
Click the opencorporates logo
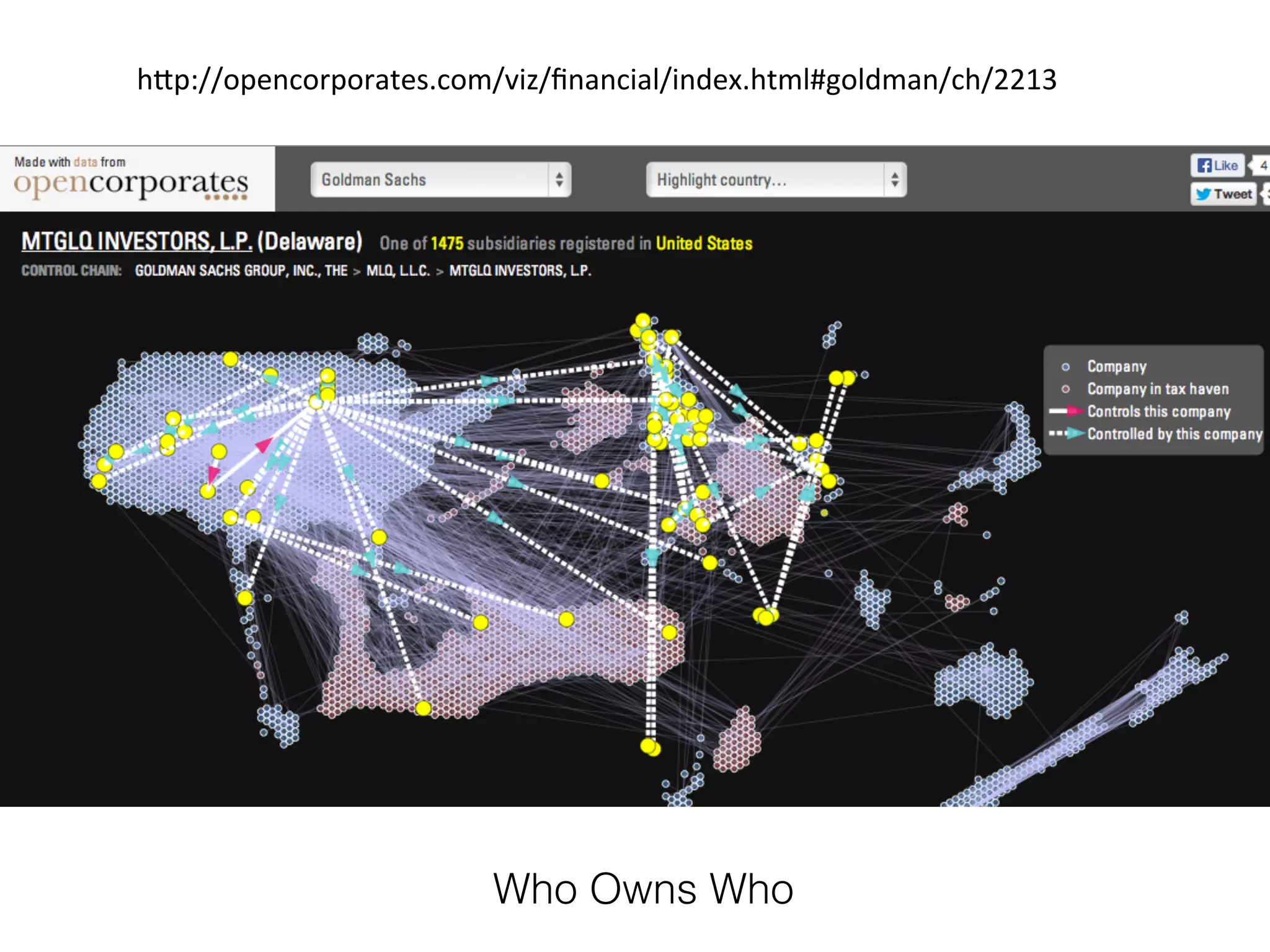coord(131,184)
